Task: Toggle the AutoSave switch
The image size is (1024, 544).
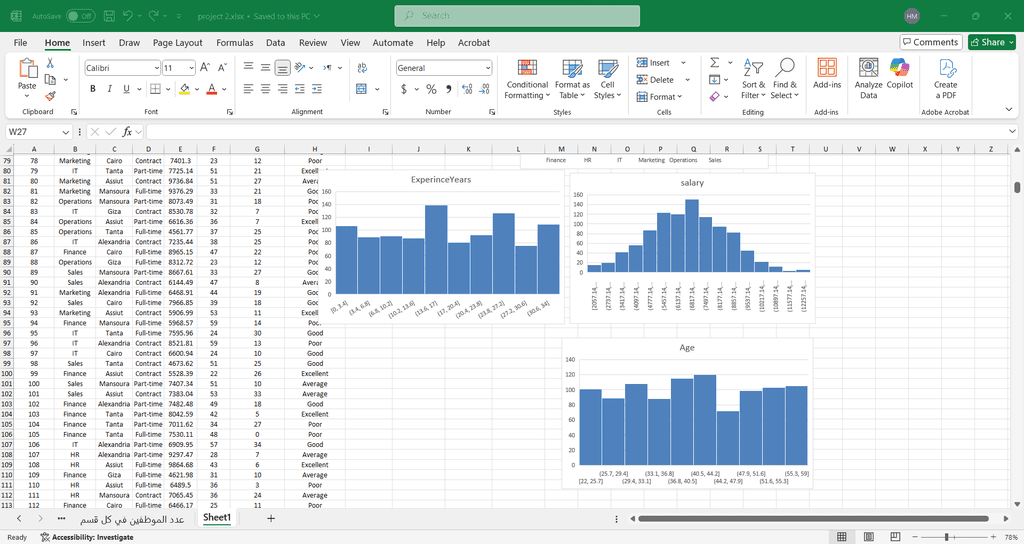Action: click(x=80, y=16)
